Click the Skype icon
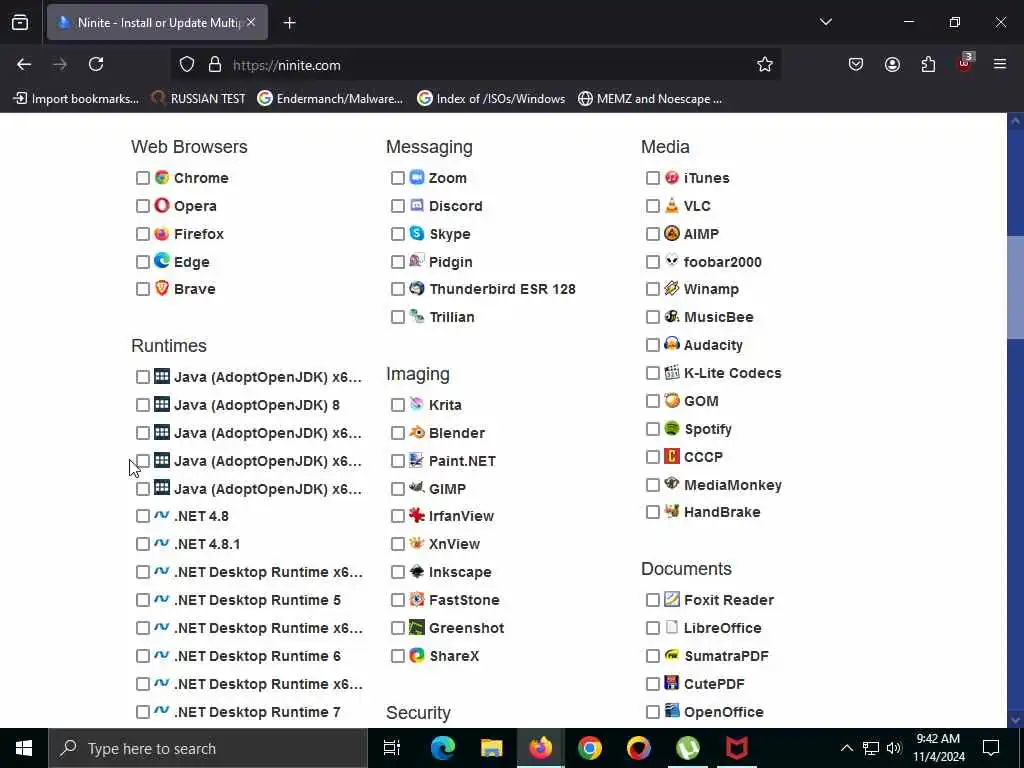Screen dimensions: 1024x768 [x=417, y=232]
